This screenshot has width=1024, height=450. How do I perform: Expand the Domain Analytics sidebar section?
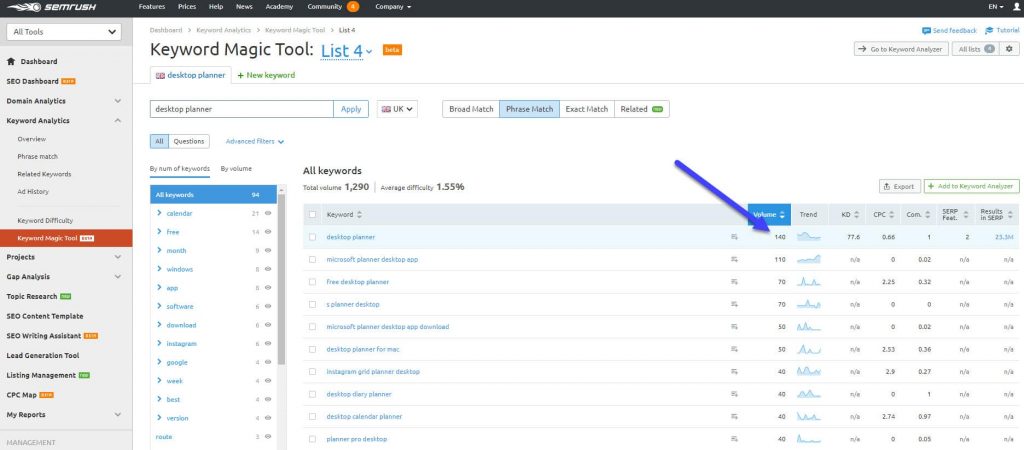(x=118, y=101)
